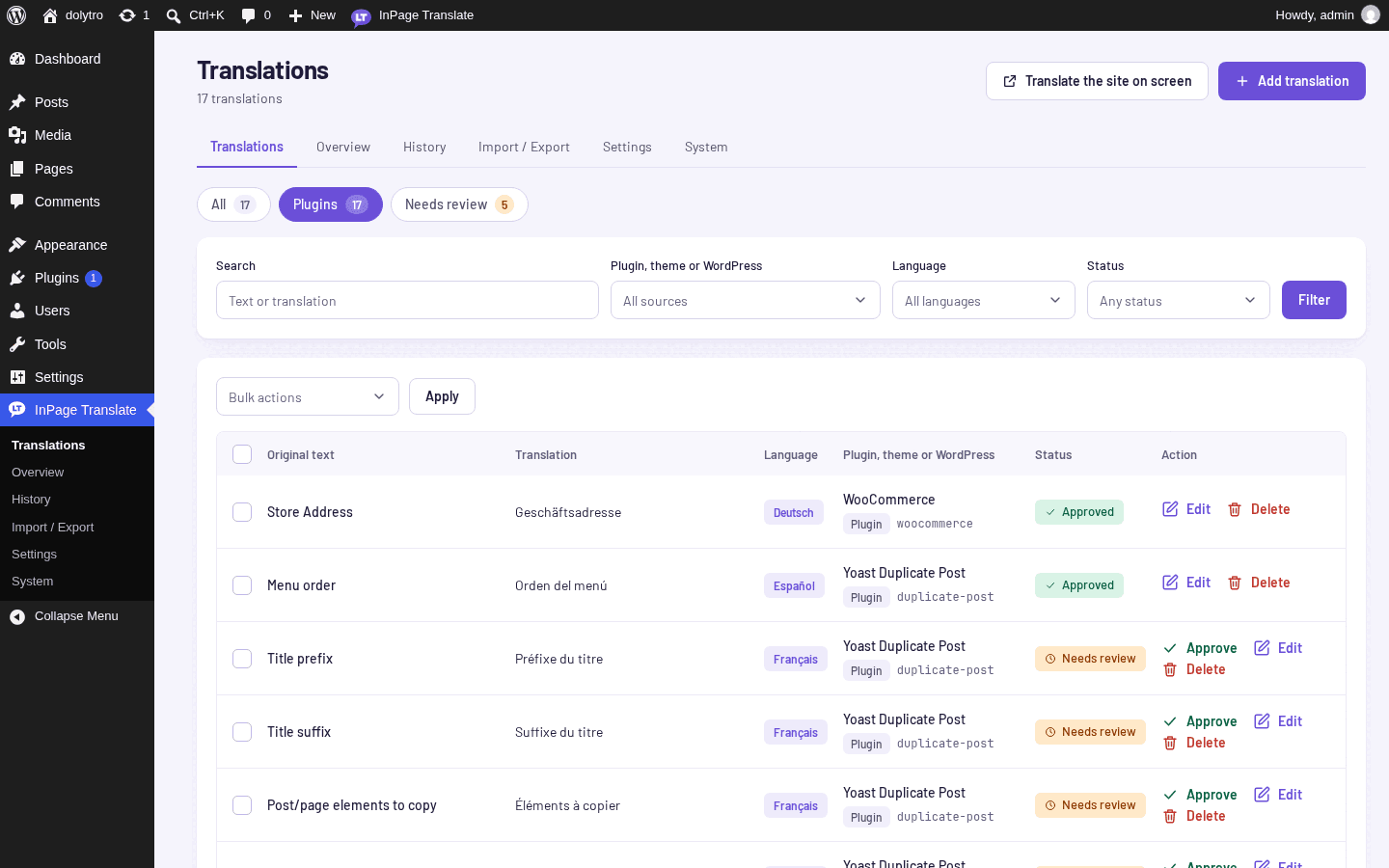Open the System tab
Image resolution: width=1389 pixels, height=868 pixels.
[706, 147]
